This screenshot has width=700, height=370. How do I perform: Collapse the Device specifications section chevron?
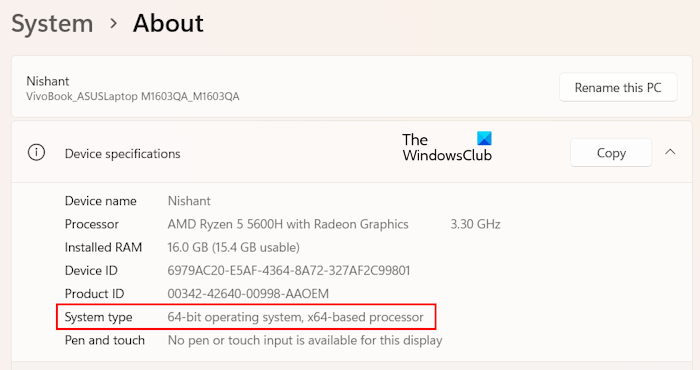[670, 152]
